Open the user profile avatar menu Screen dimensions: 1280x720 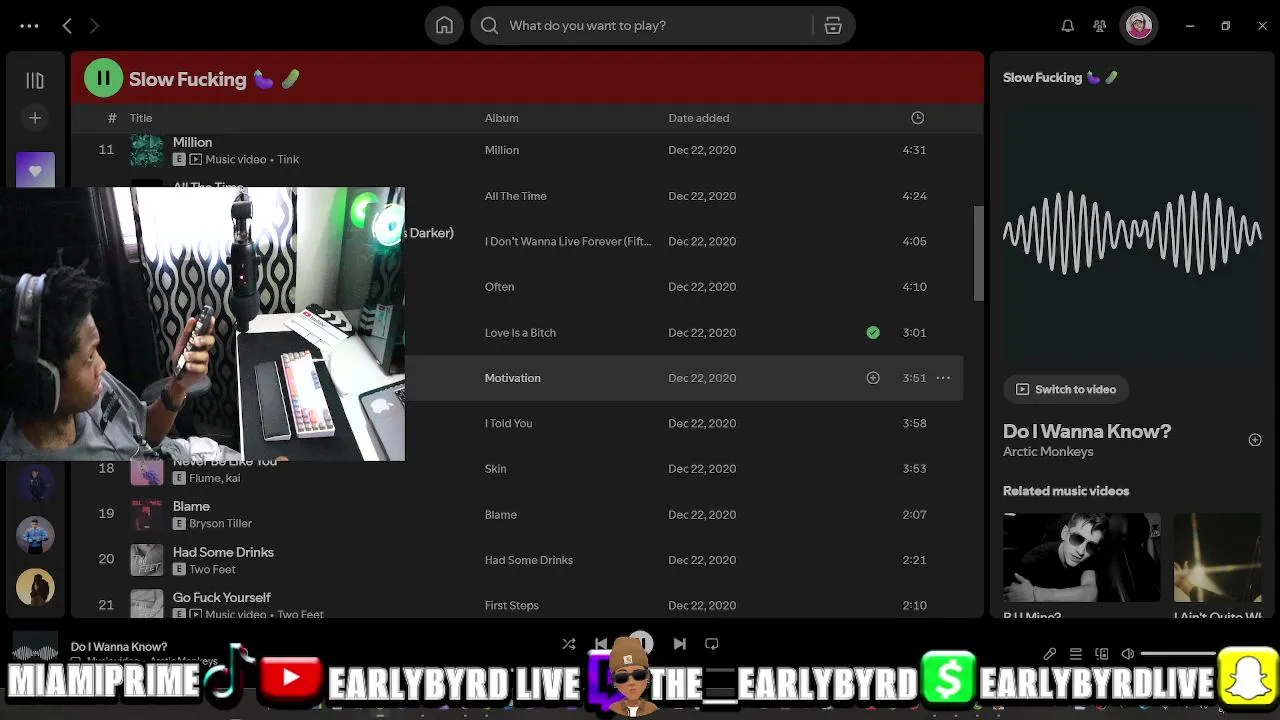tap(1138, 26)
